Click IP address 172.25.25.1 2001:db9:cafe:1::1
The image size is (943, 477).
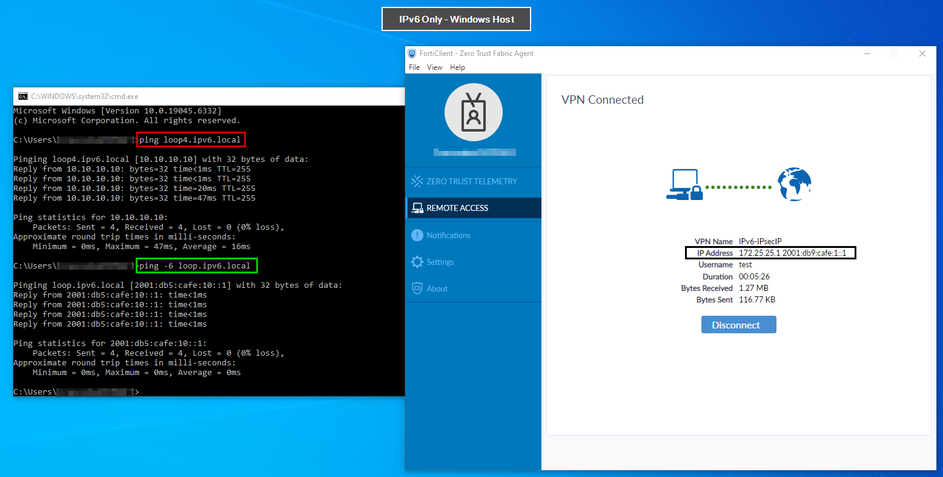point(793,253)
